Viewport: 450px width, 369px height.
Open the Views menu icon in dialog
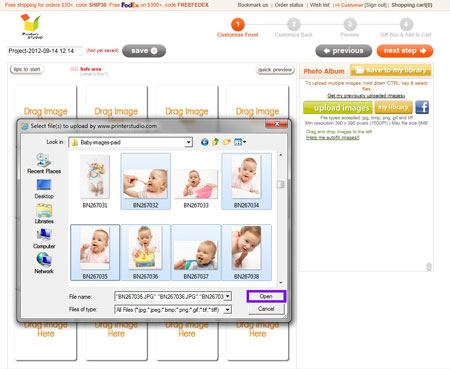pyautogui.click(x=240, y=142)
